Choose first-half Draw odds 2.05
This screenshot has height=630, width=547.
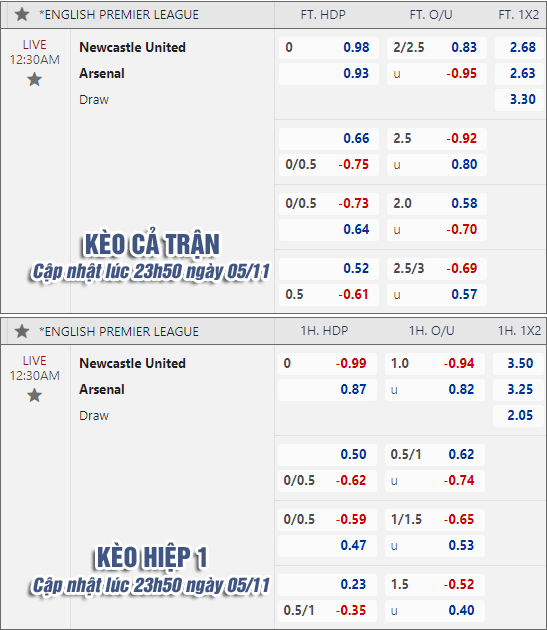point(518,415)
